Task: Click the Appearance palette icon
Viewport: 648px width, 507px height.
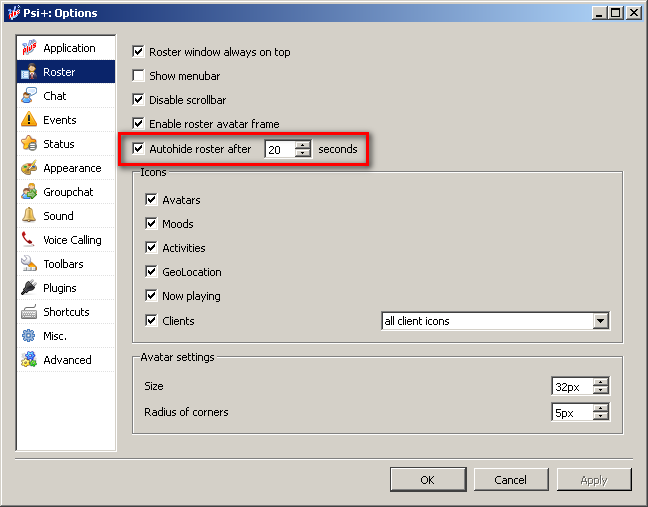Action: (29, 168)
